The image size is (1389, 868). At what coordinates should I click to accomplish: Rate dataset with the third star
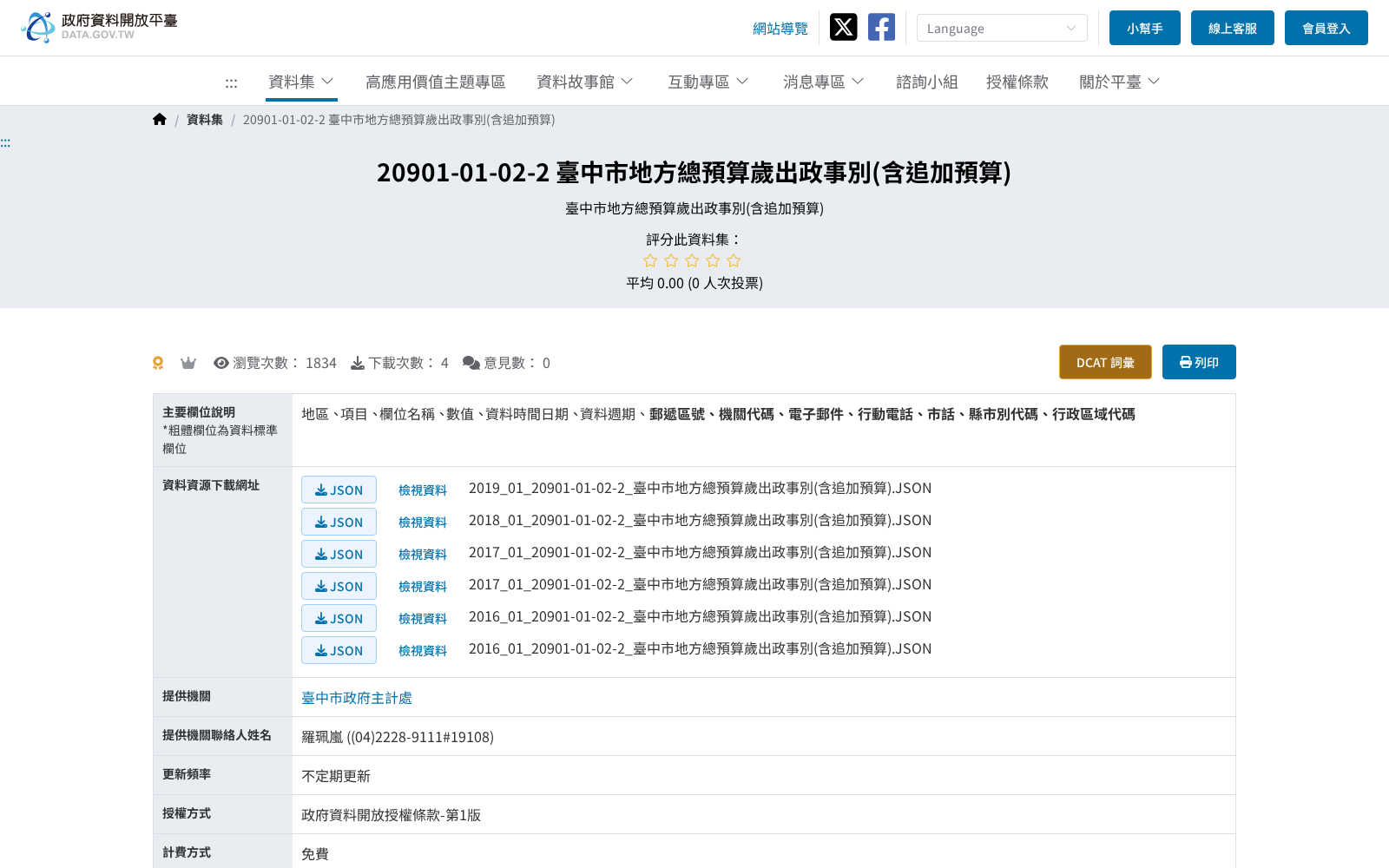pyautogui.click(x=692, y=260)
